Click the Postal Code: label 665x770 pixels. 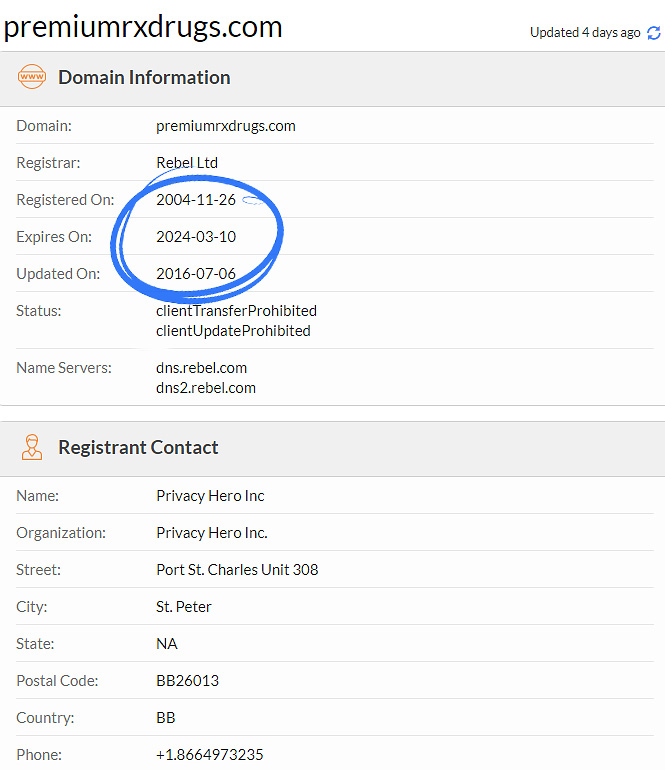coord(57,681)
